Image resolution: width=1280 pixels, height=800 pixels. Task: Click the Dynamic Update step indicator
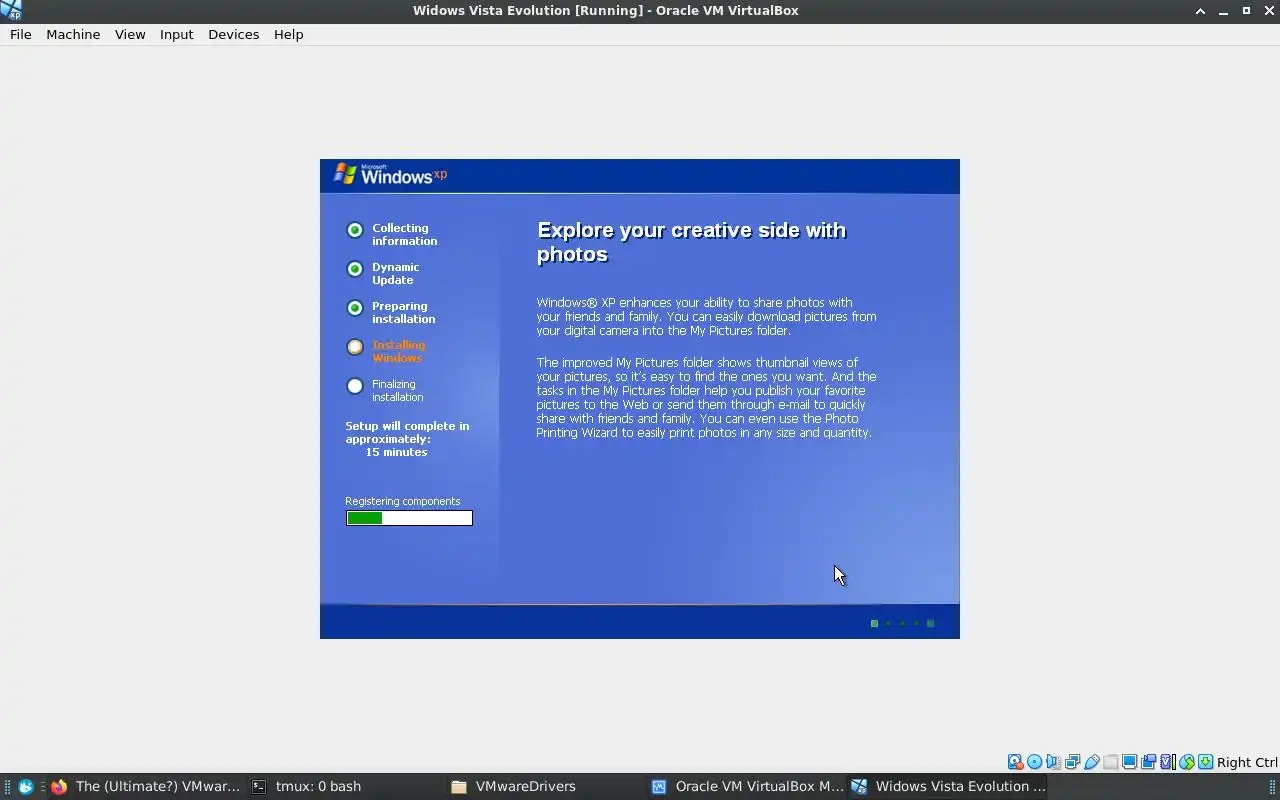[355, 269]
